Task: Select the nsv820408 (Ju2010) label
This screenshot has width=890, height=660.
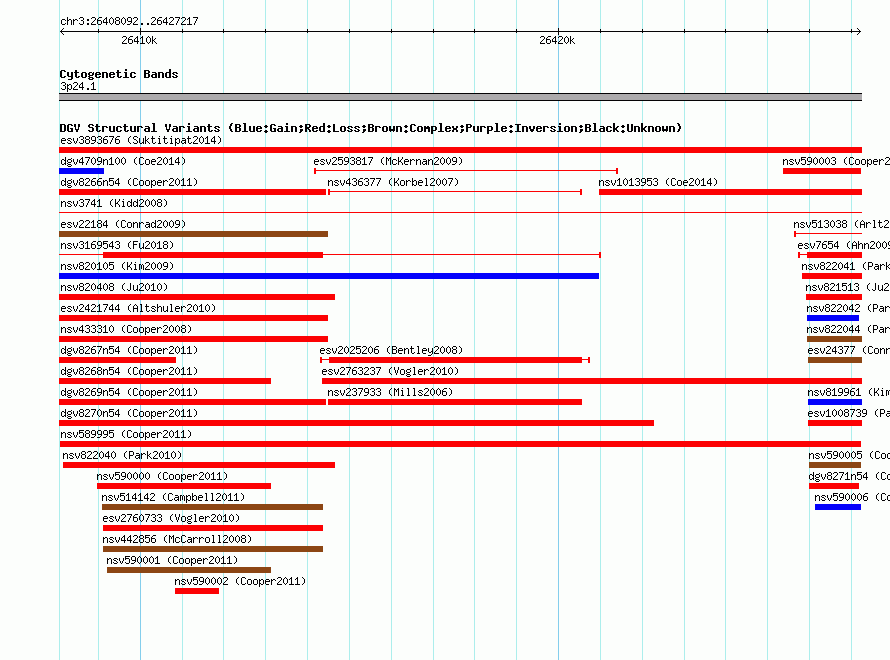Action: coord(114,287)
